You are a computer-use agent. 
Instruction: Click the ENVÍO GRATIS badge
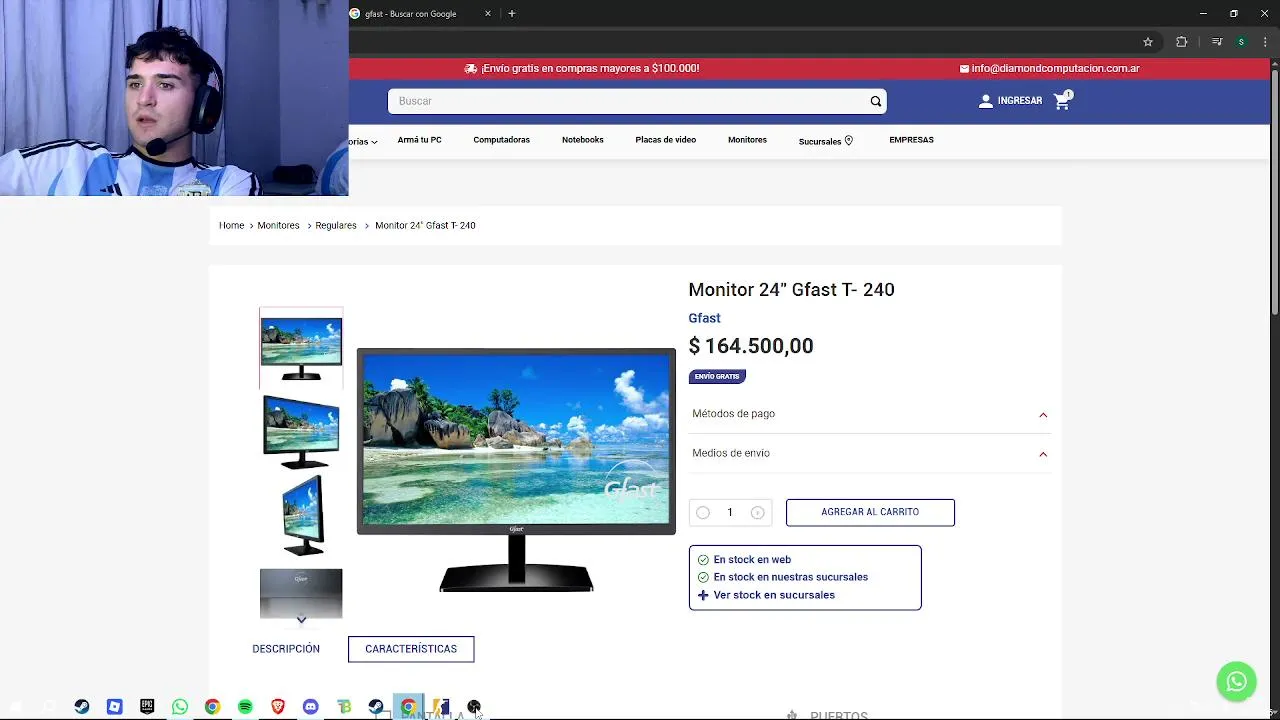pyautogui.click(x=717, y=376)
